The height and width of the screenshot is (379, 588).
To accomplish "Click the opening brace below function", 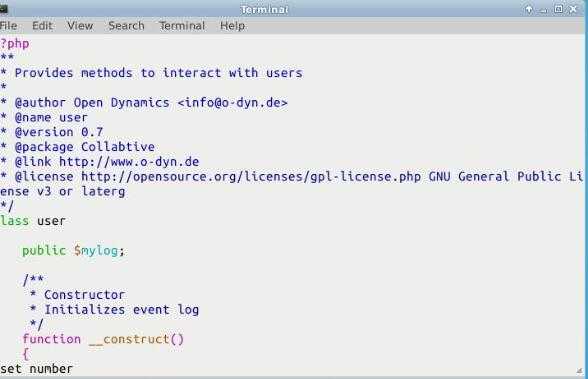I will (26, 354).
